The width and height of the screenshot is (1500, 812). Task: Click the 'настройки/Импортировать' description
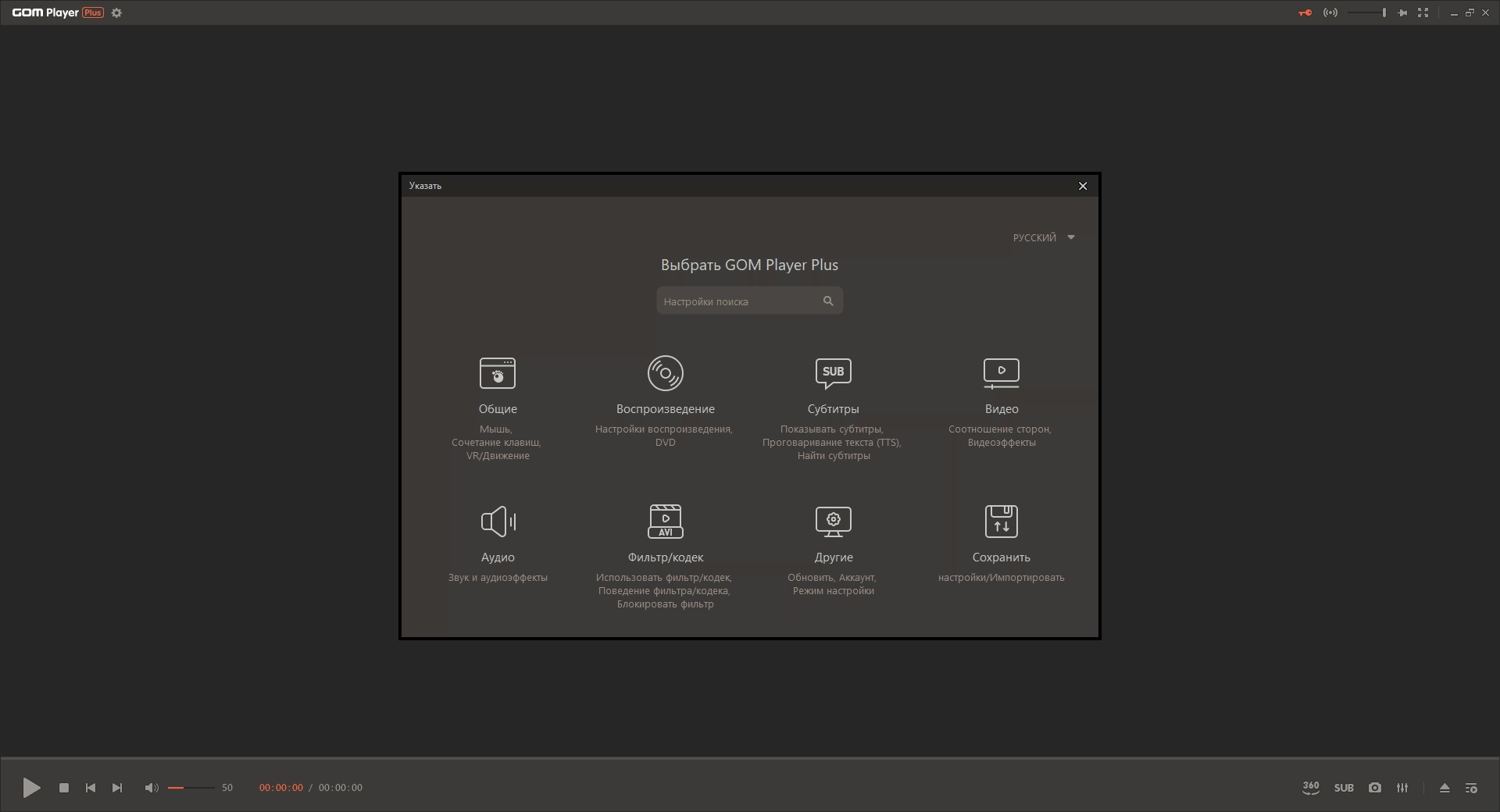point(1002,578)
